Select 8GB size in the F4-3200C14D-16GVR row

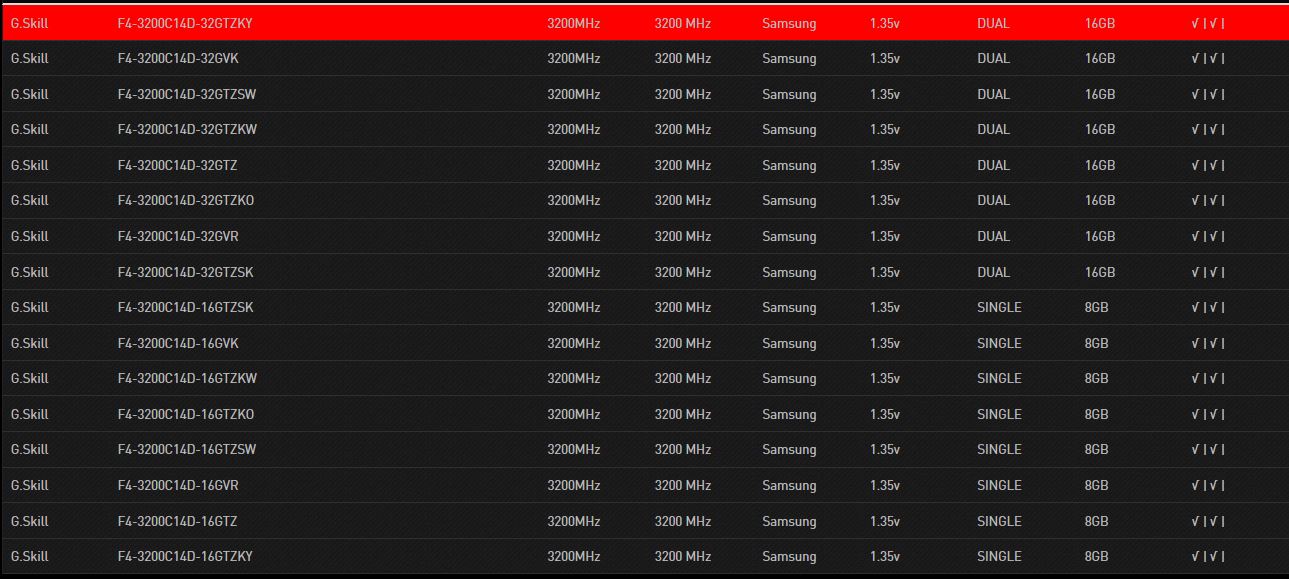(x=1097, y=485)
